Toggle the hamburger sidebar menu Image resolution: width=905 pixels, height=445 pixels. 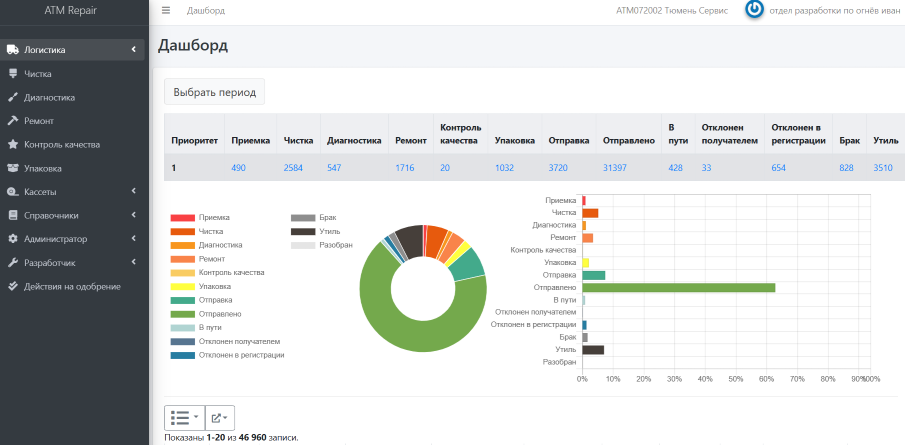click(166, 10)
